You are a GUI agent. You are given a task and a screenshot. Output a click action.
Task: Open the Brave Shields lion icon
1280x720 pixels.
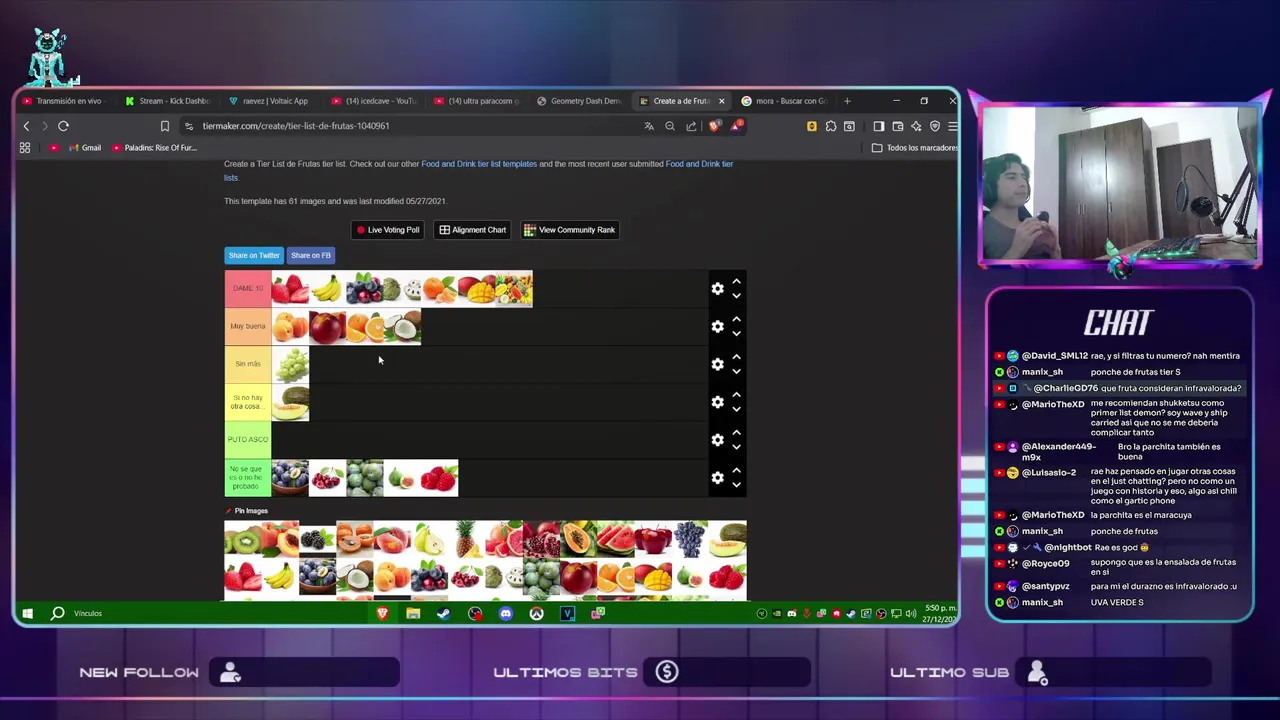(714, 126)
